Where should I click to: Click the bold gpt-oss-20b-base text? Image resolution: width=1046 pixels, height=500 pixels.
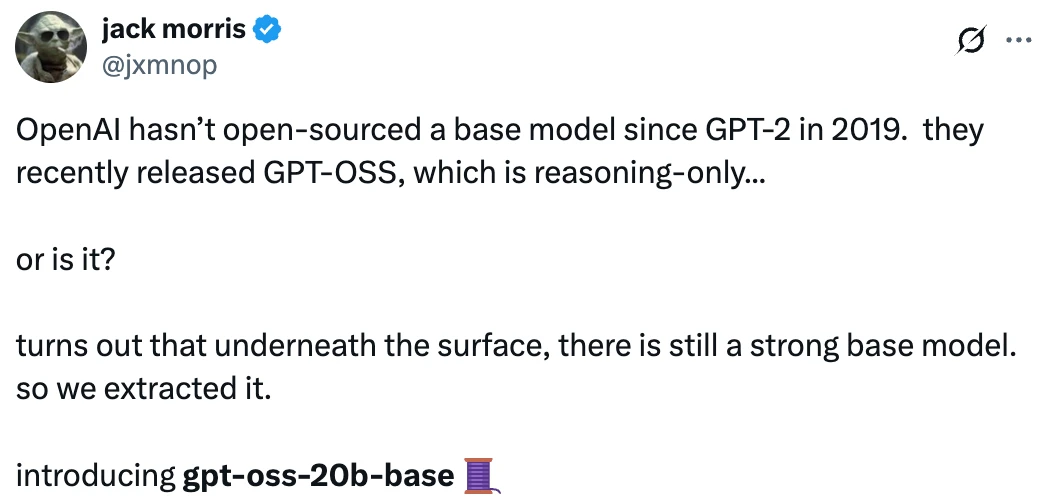pos(318,476)
